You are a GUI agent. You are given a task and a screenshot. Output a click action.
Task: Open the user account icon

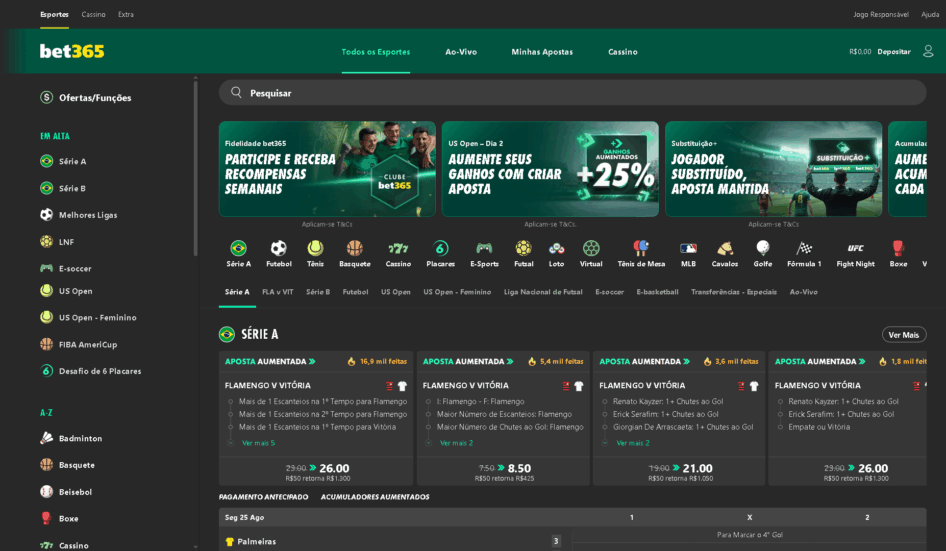(x=928, y=51)
